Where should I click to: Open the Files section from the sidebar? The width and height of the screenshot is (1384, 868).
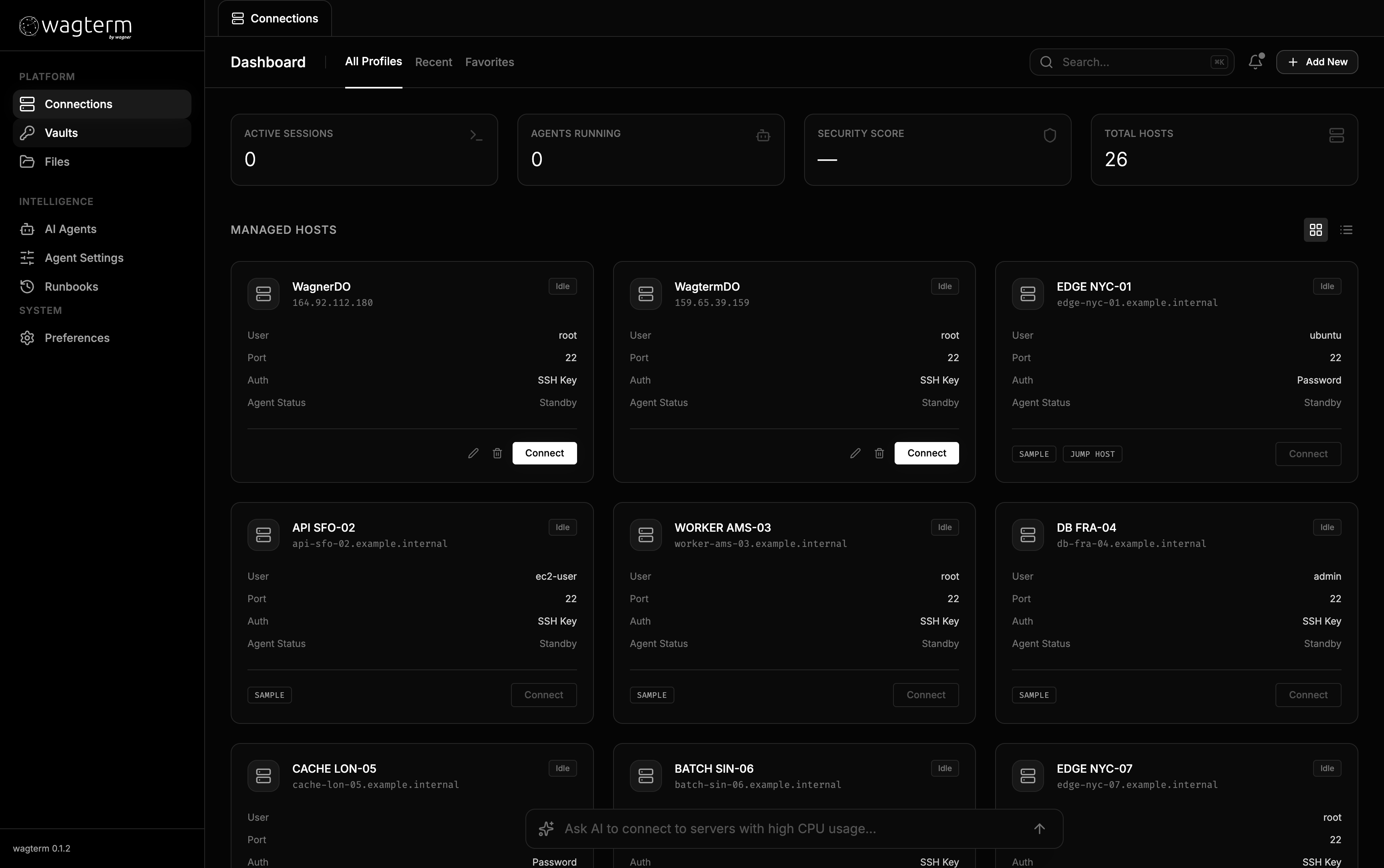coord(27,161)
